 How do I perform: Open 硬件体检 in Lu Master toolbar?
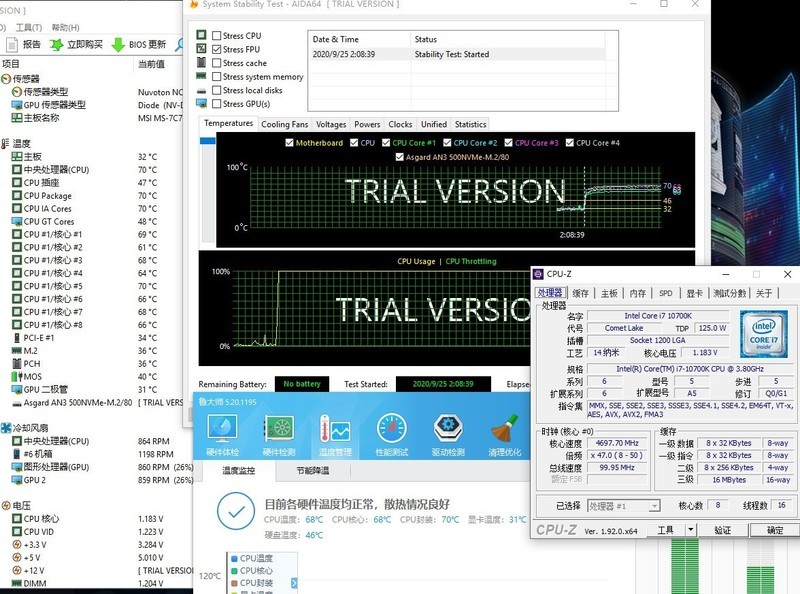tap(222, 429)
